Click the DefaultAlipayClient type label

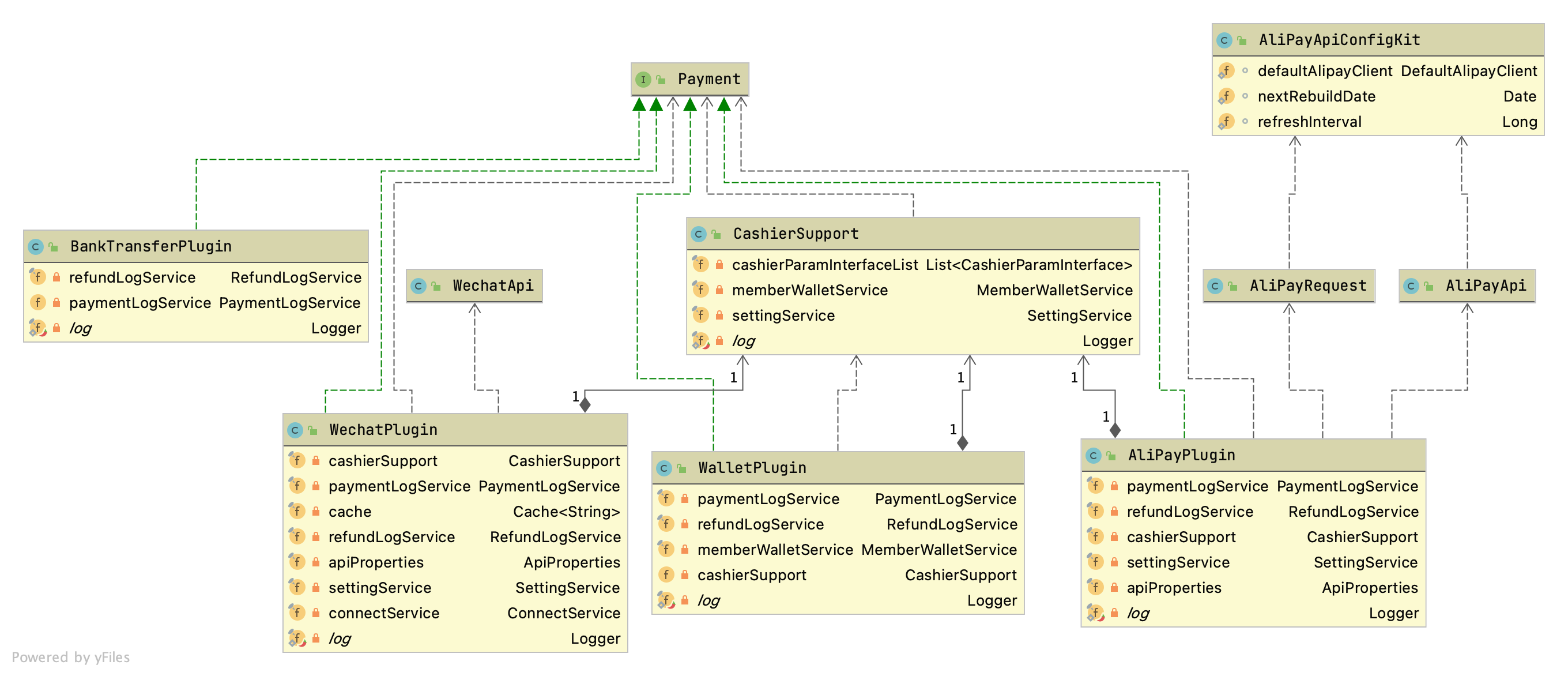pos(1469,72)
